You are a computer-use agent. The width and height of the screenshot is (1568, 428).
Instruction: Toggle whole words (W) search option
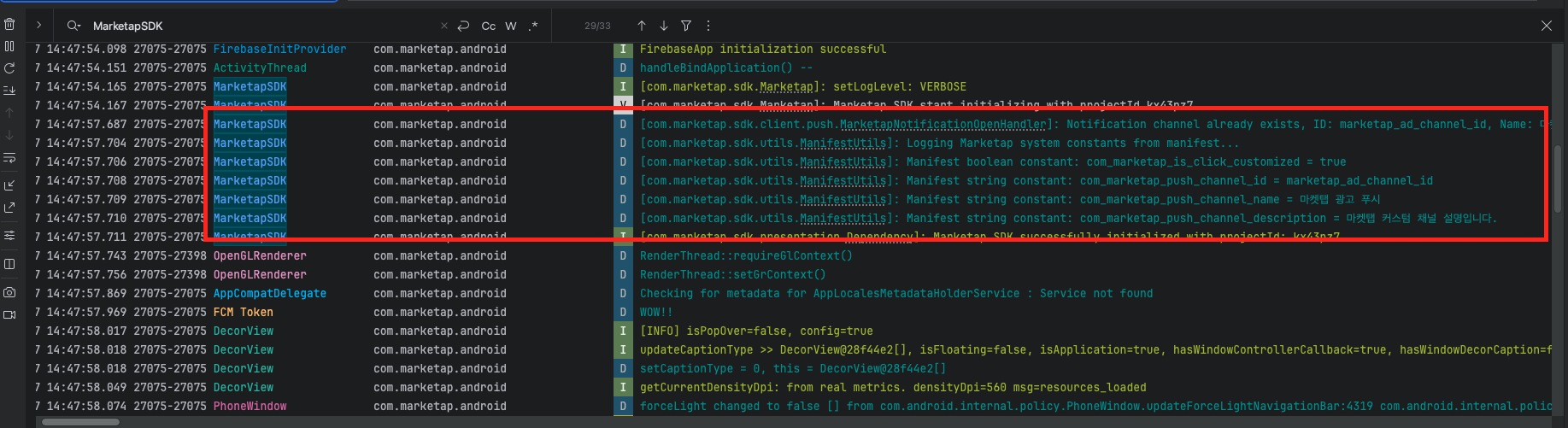pos(511,26)
